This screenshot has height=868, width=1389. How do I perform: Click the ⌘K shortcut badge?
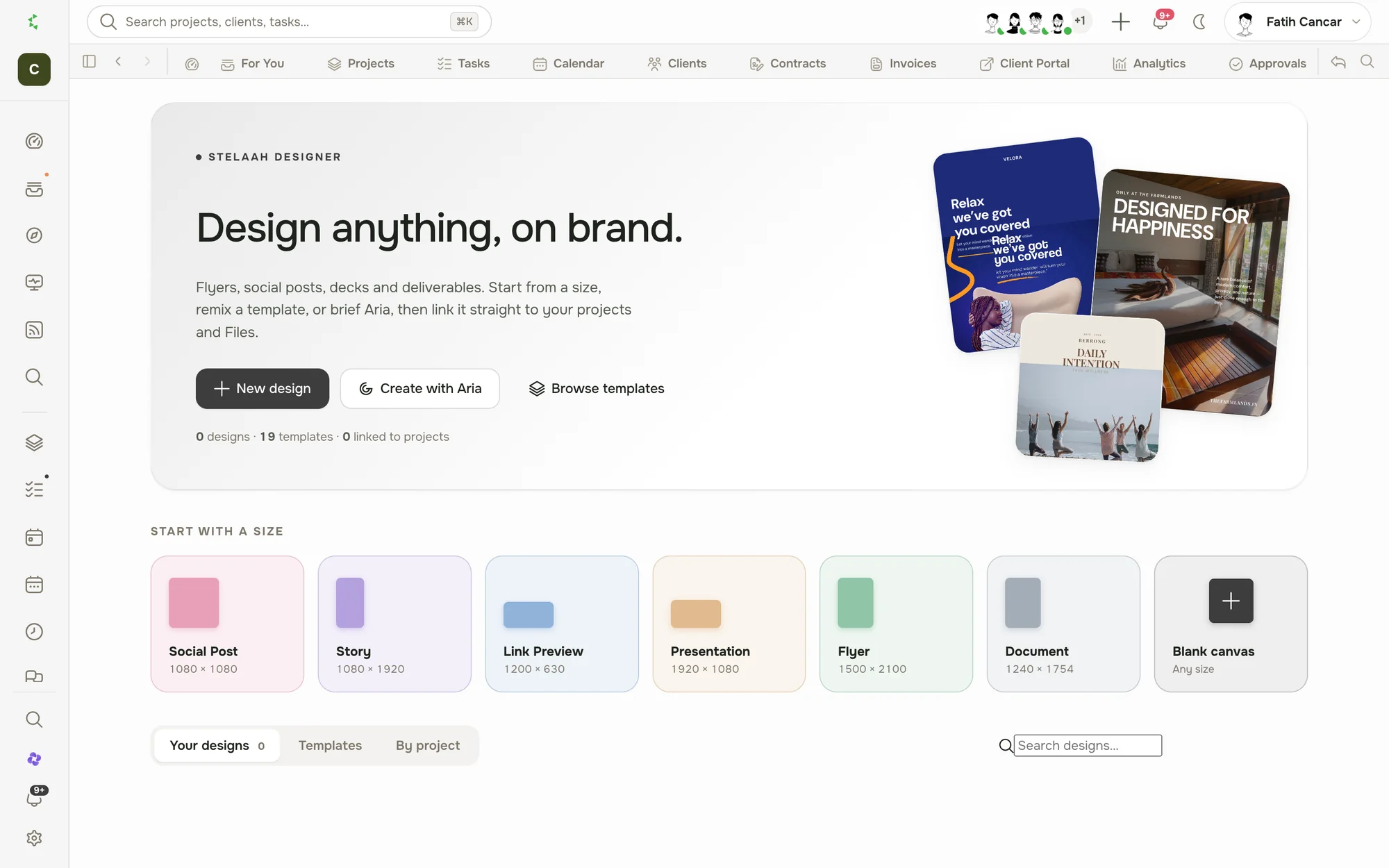[x=464, y=22]
